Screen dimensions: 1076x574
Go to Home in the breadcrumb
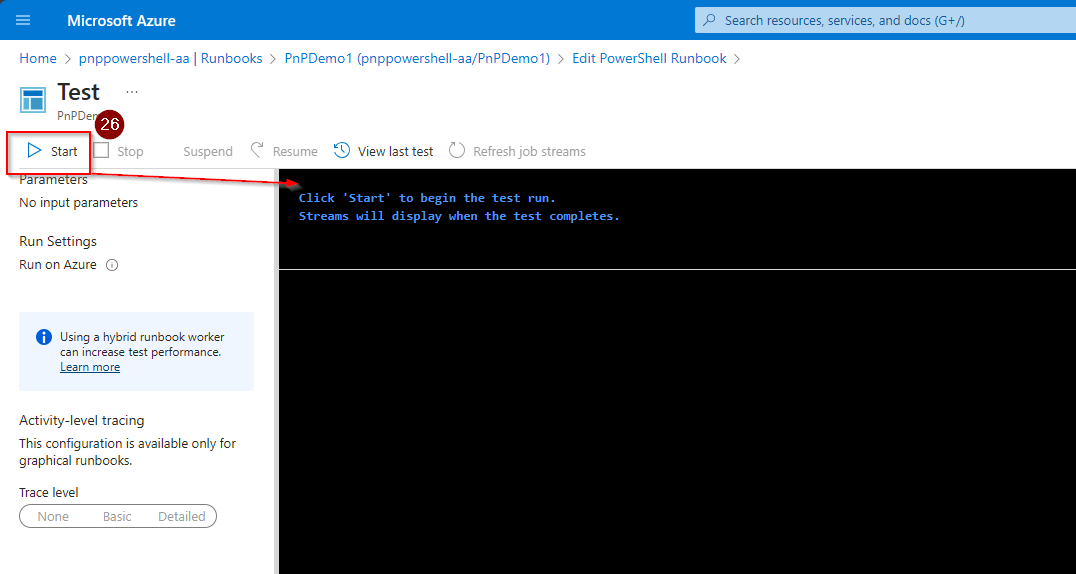pos(38,58)
